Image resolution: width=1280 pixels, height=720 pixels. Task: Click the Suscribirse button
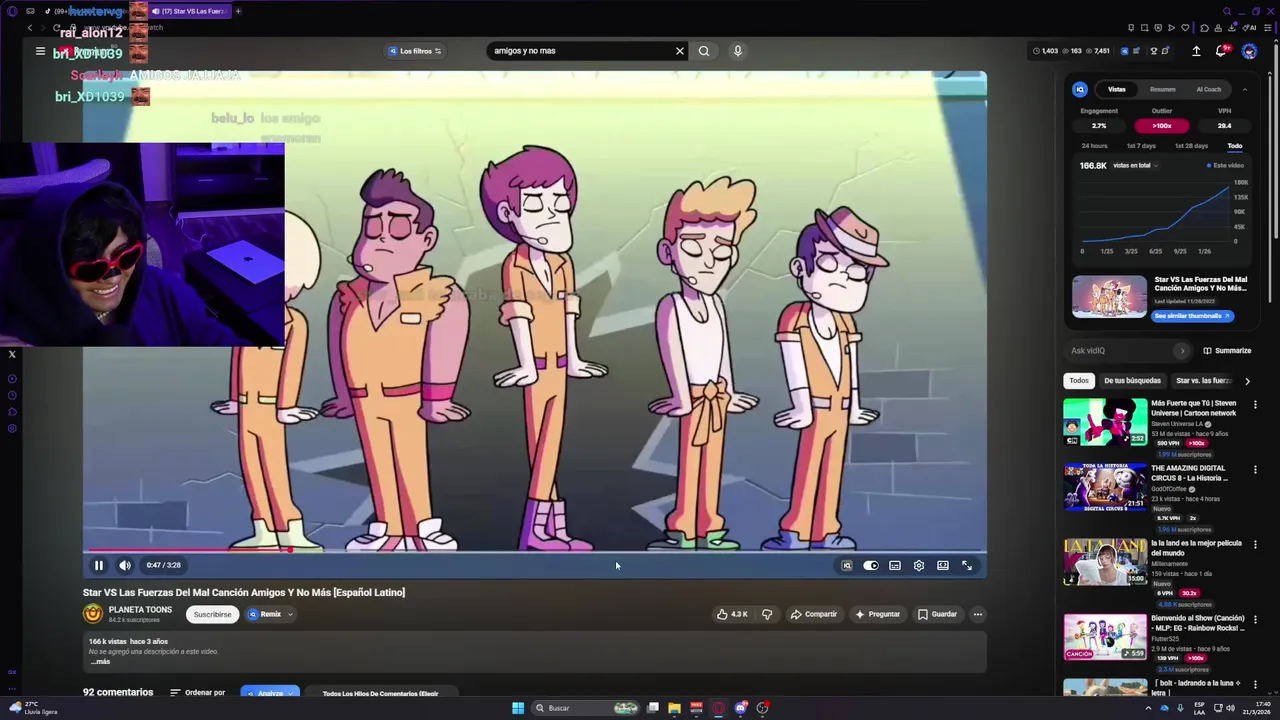pos(212,614)
